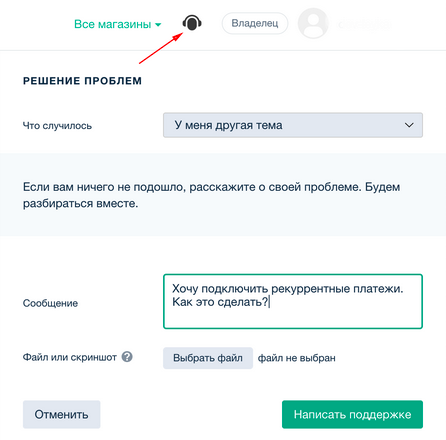This screenshot has width=446, height=440.
Task: Choose a file with Выбрать файл
Action: point(208,358)
